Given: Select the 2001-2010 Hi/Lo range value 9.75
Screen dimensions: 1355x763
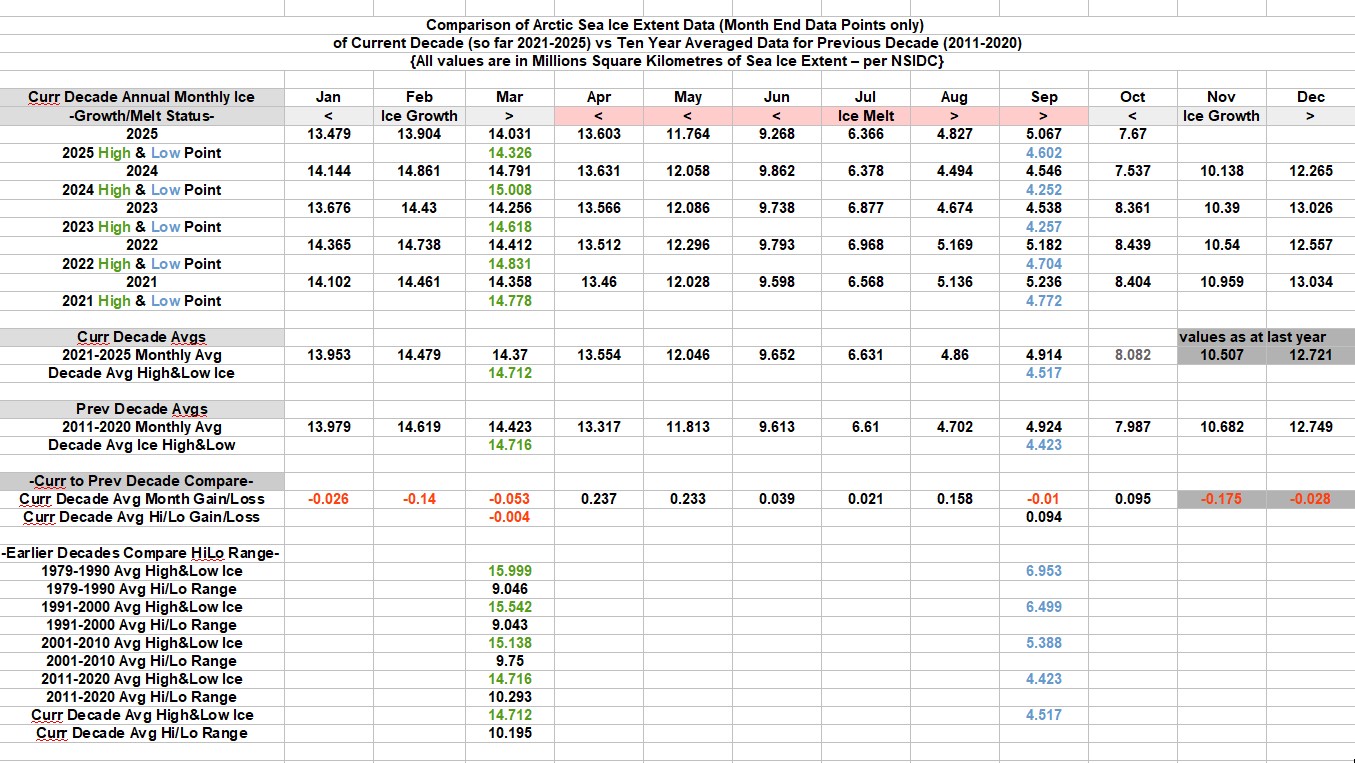Looking at the screenshot, I should 510,661.
